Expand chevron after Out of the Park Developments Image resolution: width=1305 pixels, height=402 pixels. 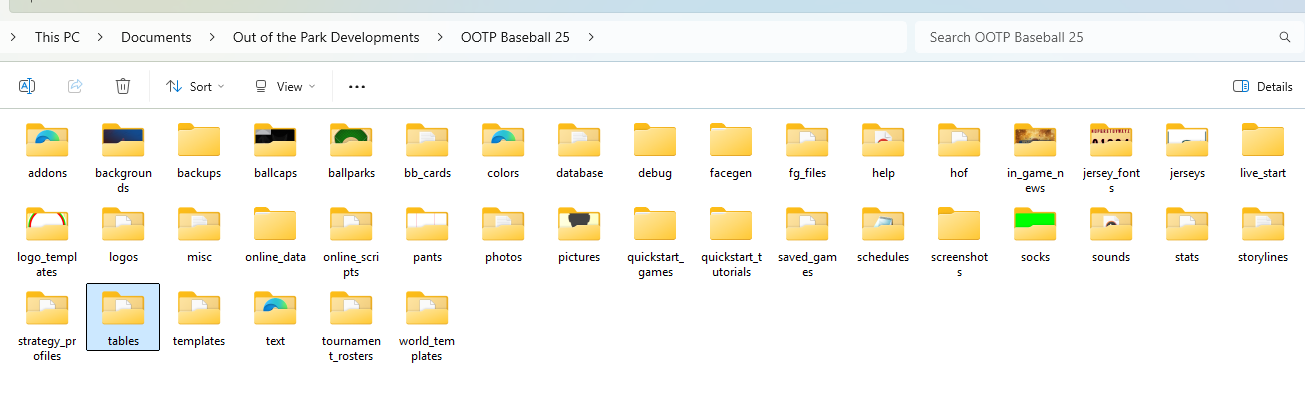point(440,37)
